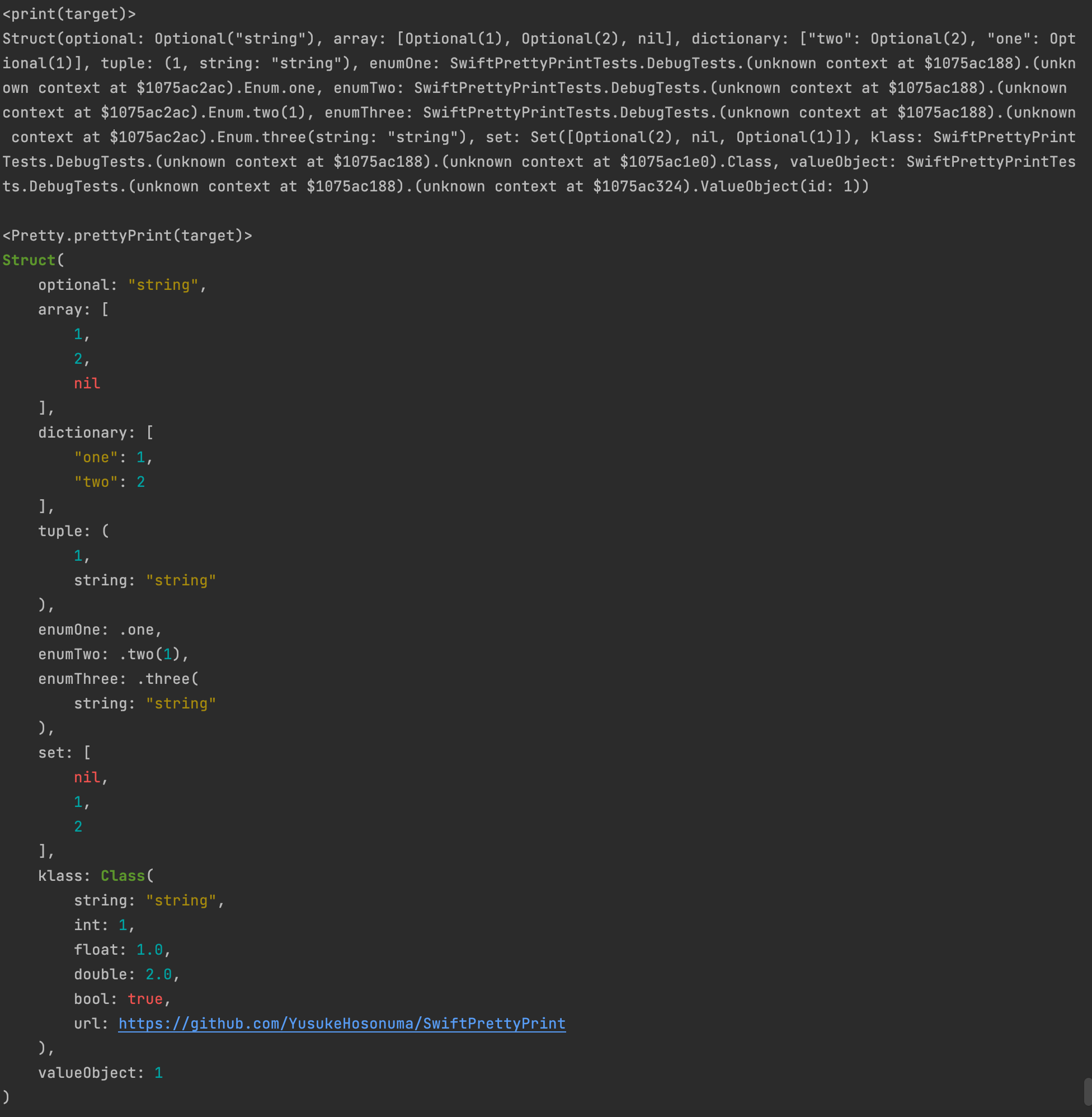Image resolution: width=1092 pixels, height=1117 pixels.
Task: Click the float value 1.0
Action: [x=149, y=950]
